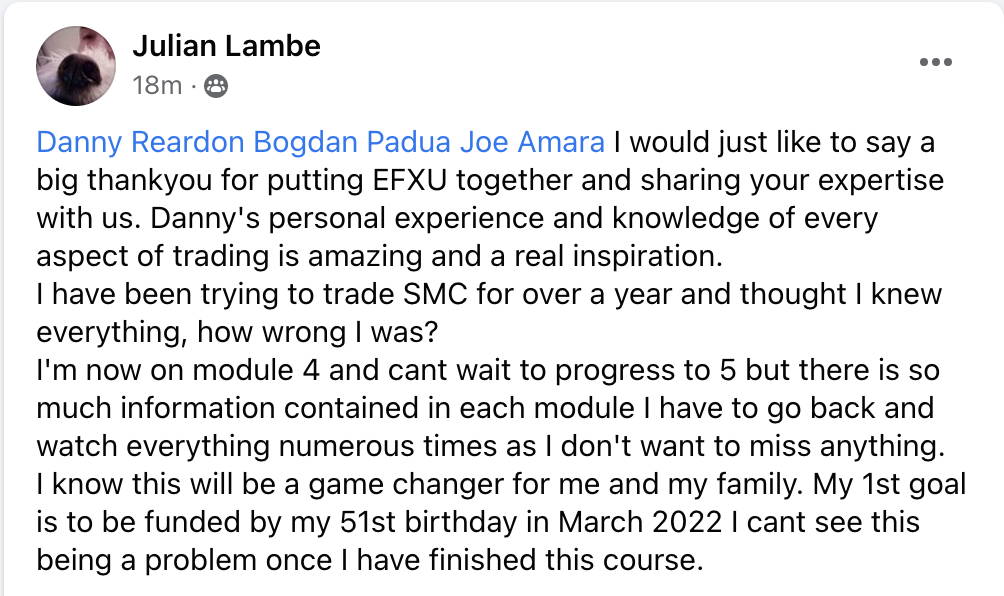
Task: Open the Julian Lambe author name
Action: [x=227, y=46]
